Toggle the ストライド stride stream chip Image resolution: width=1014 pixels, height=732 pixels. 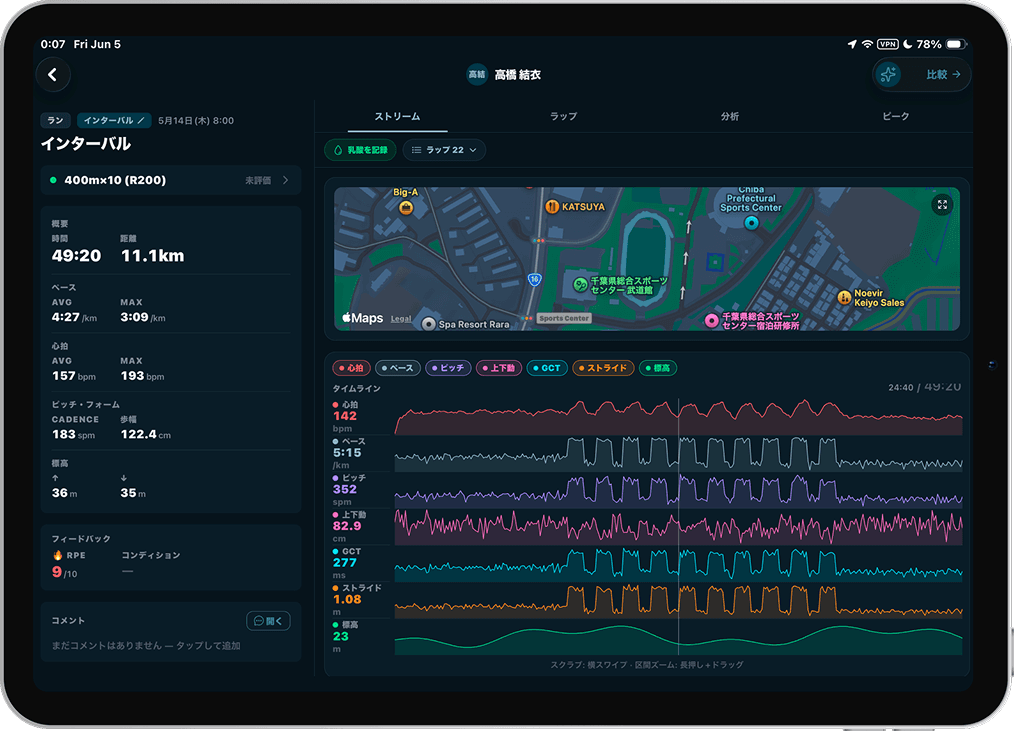click(603, 368)
